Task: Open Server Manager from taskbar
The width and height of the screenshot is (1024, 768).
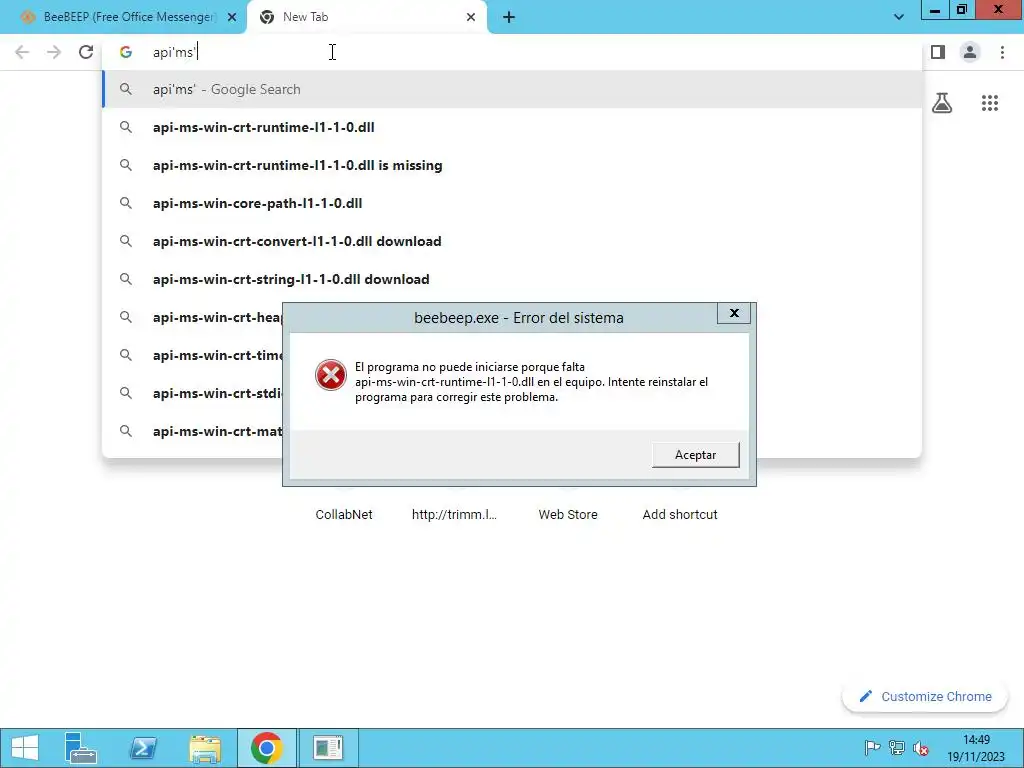Action: (x=81, y=748)
